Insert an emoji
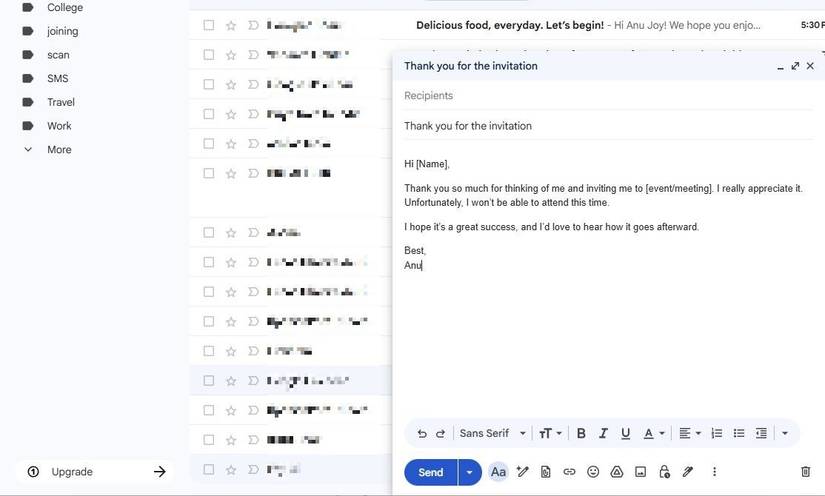This screenshot has height=496, width=825. coord(593,472)
